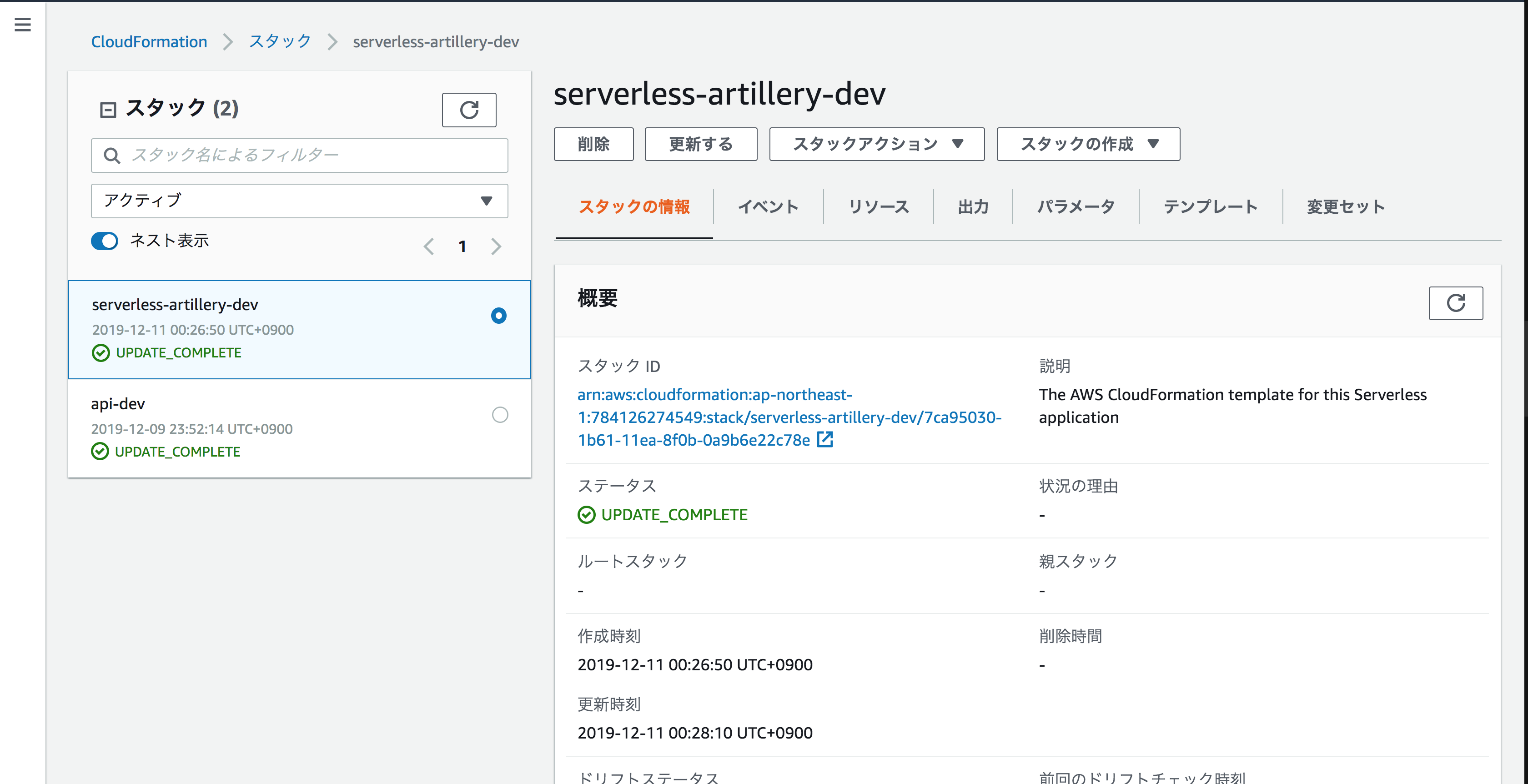
Task: Refresh the overview (概要) panel
Action: [x=1455, y=303]
